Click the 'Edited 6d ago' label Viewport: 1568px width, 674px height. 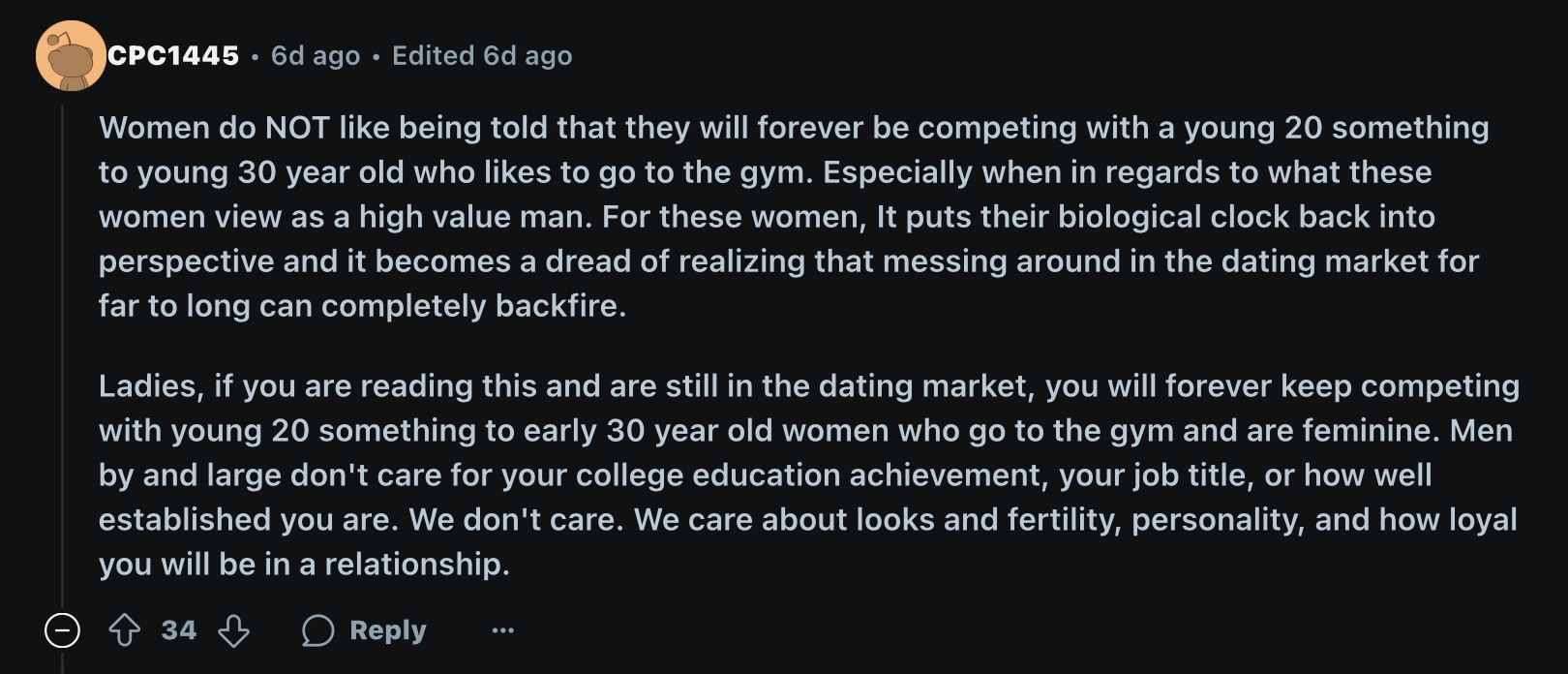[x=482, y=56]
